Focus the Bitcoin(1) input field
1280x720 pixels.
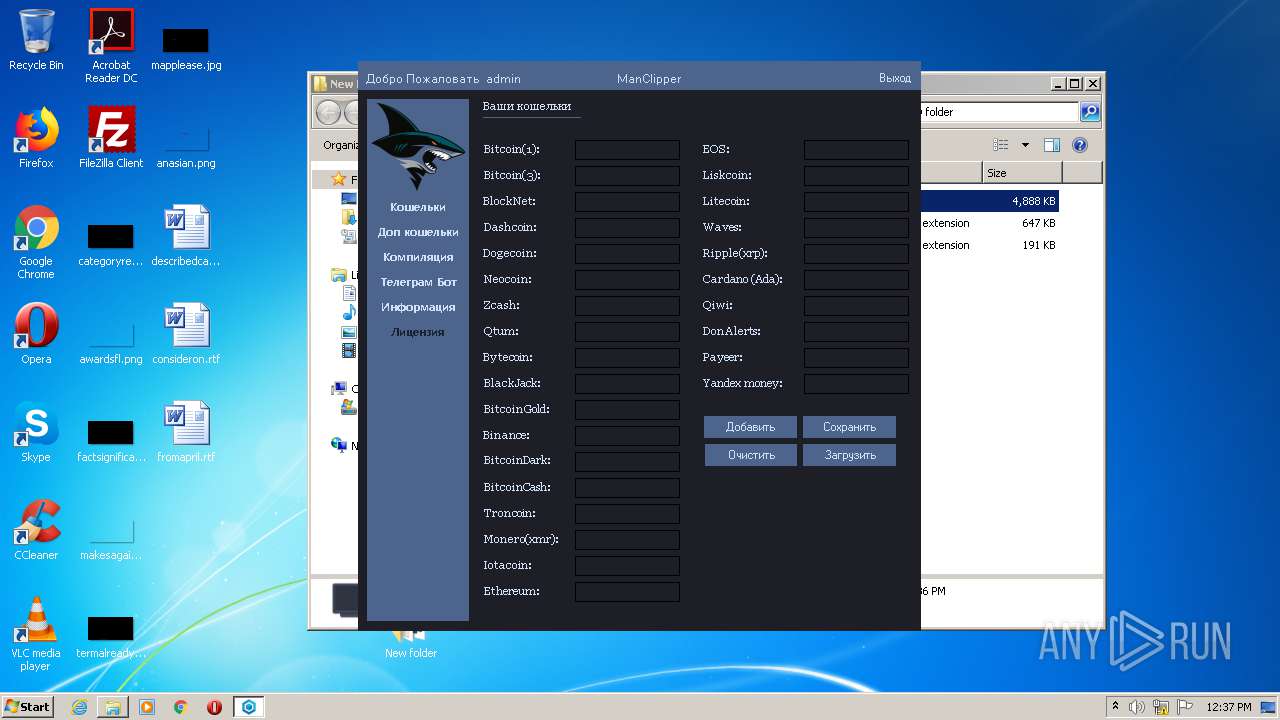627,150
